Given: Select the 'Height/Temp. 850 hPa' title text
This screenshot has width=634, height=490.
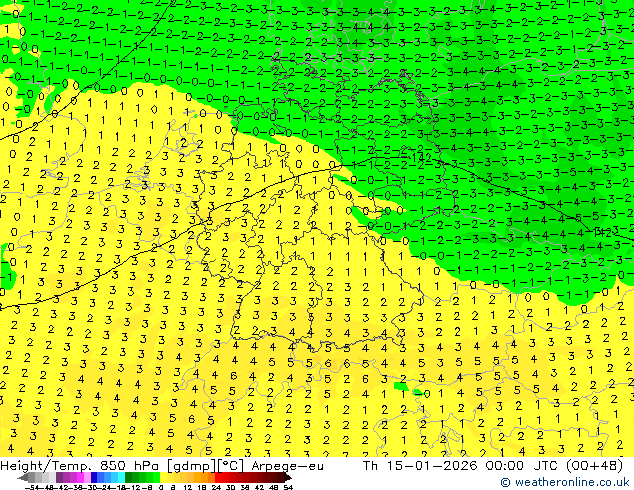Looking at the screenshot, I should [x=81, y=466].
